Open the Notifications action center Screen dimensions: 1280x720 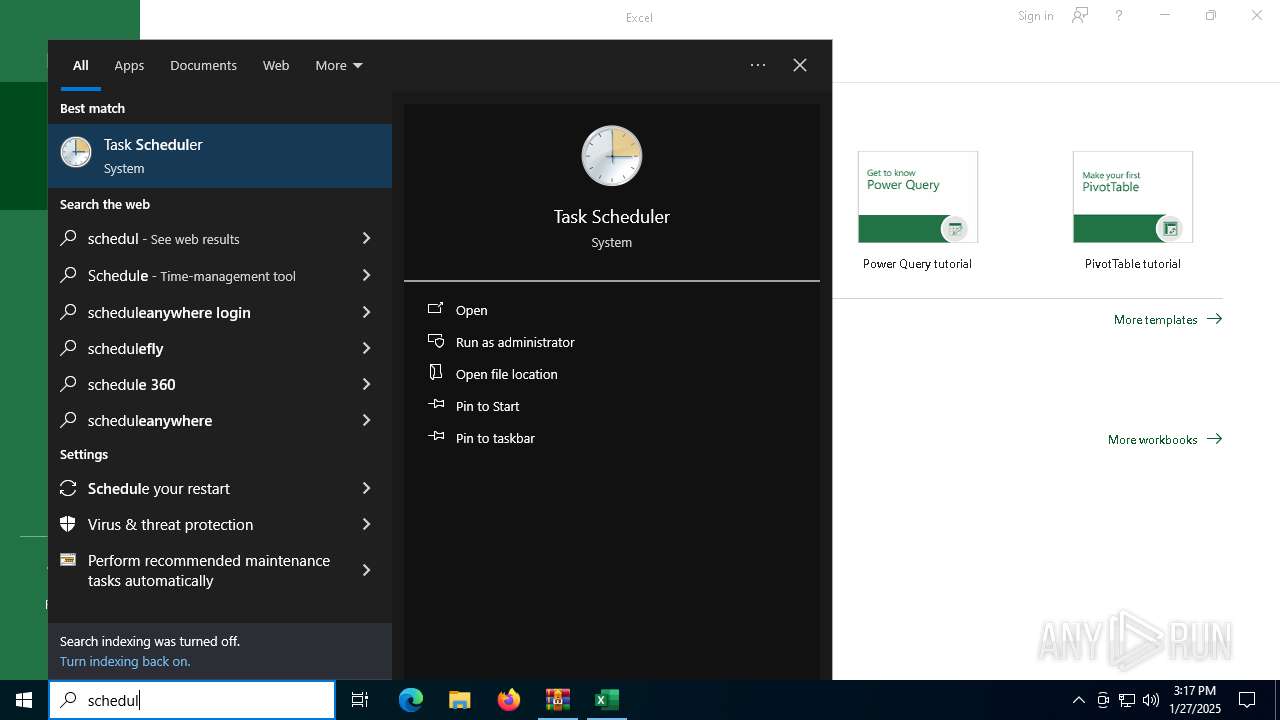coord(1247,700)
